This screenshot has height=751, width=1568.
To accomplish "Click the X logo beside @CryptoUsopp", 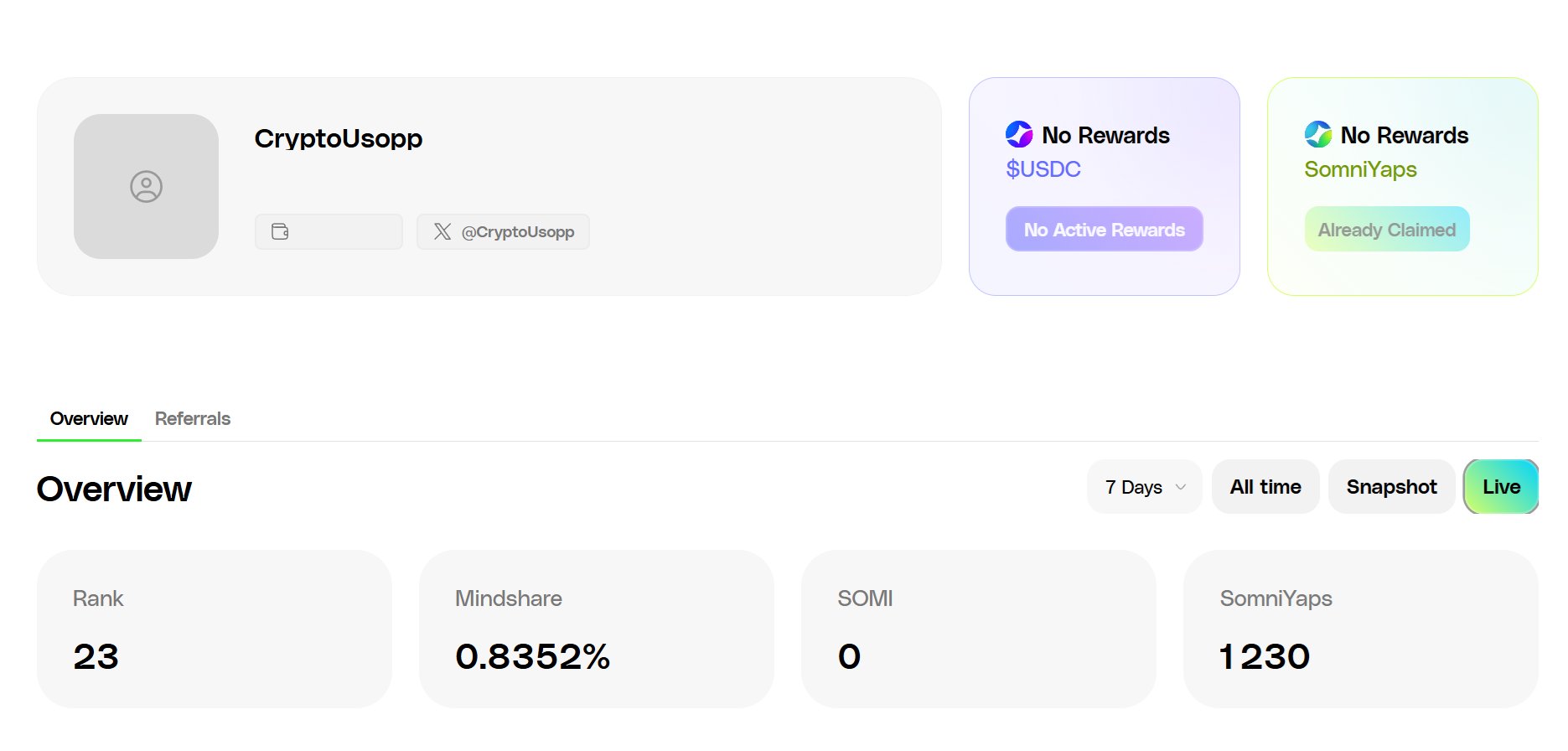I will click(442, 231).
